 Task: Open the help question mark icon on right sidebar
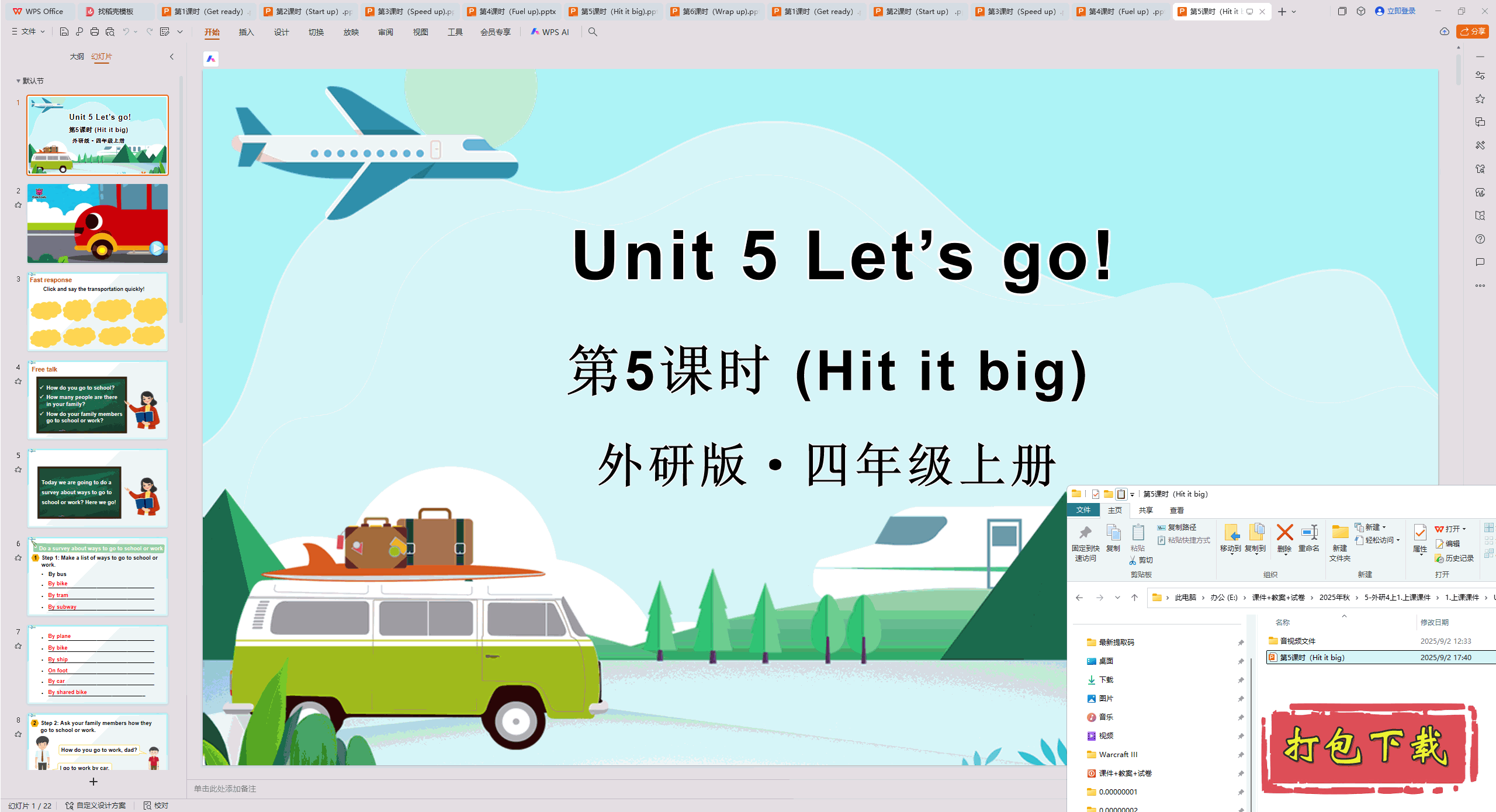point(1480,239)
